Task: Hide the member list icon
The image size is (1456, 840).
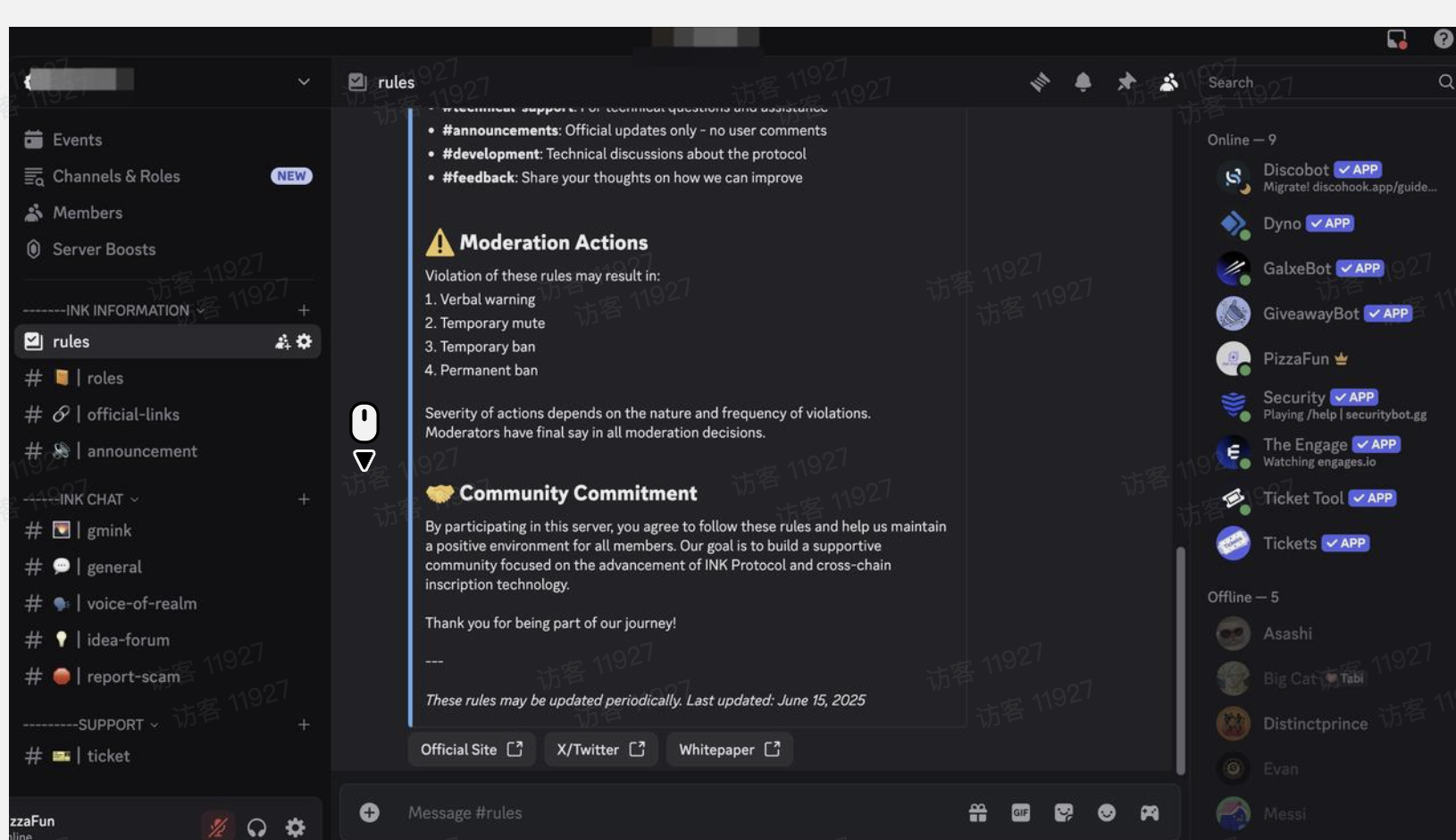Action: click(1170, 82)
